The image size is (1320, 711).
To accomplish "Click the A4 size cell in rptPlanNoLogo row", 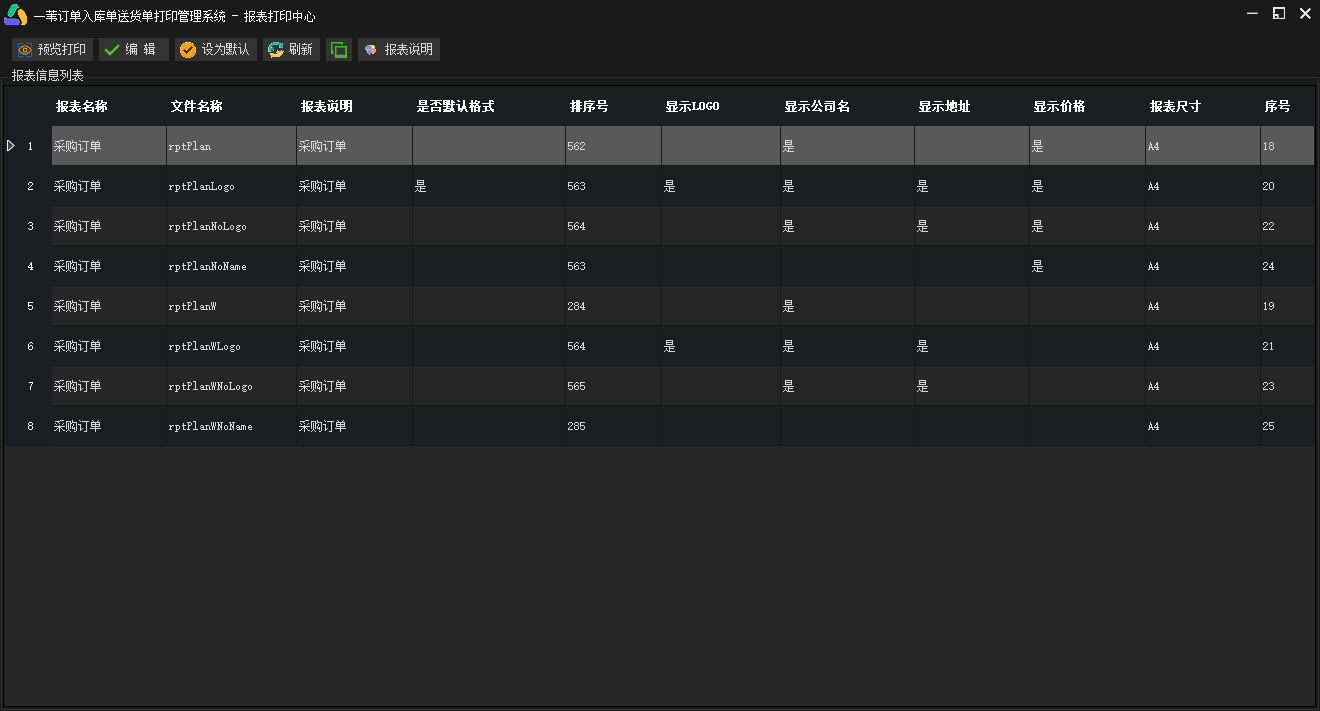I will click(1203, 226).
